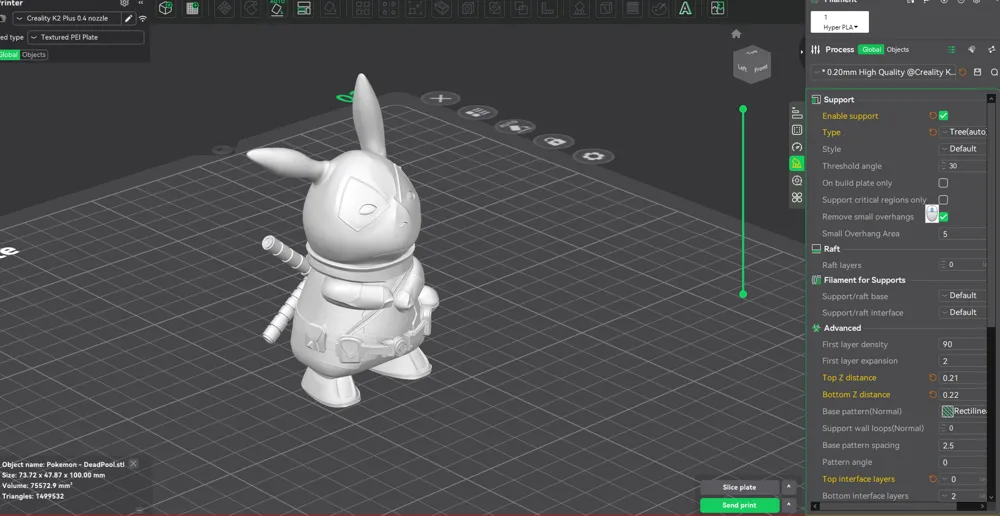Switch Process scope to Objects
Image resolution: width=1000 pixels, height=516 pixels.
pos(897,50)
